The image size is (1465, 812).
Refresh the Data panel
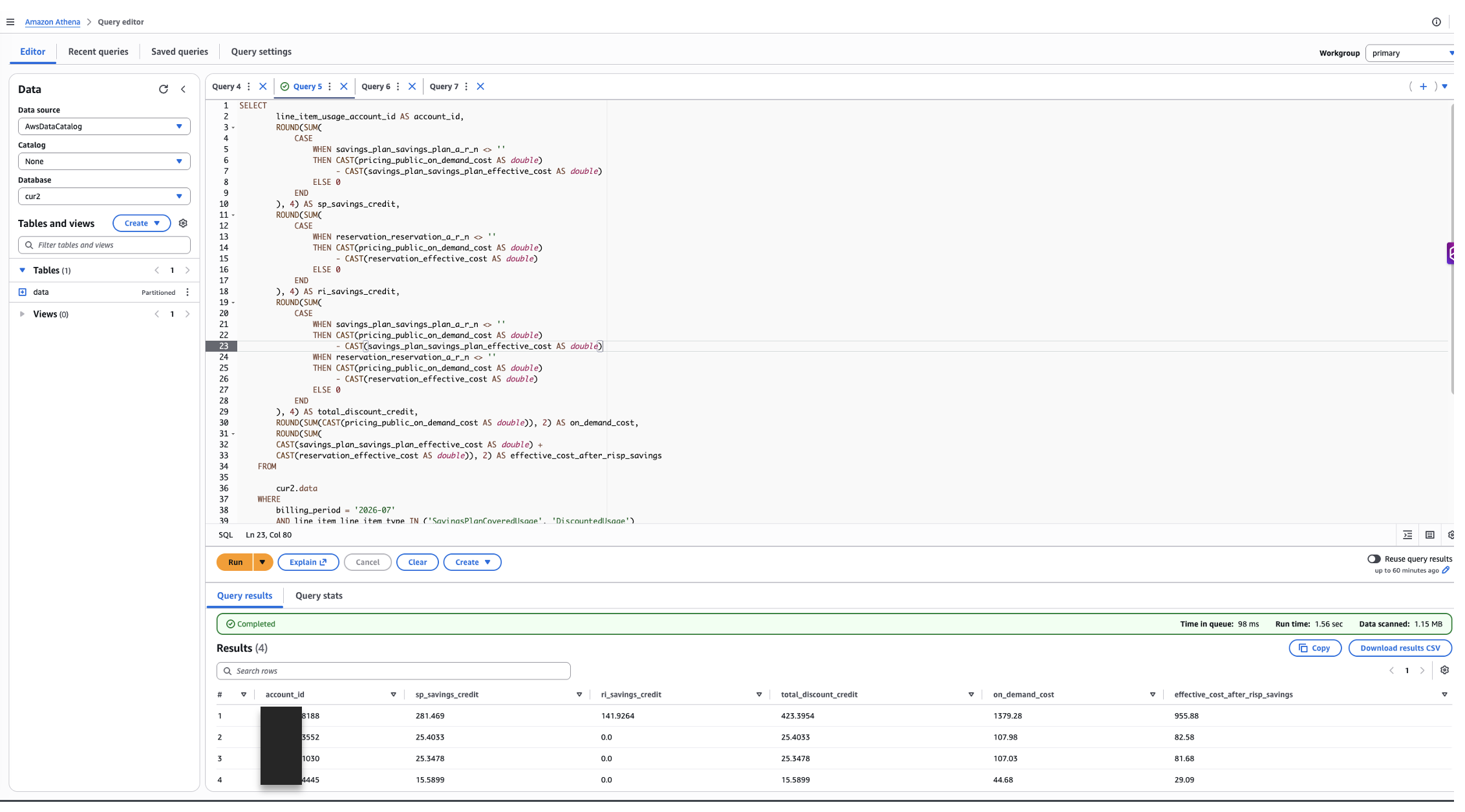click(x=164, y=90)
